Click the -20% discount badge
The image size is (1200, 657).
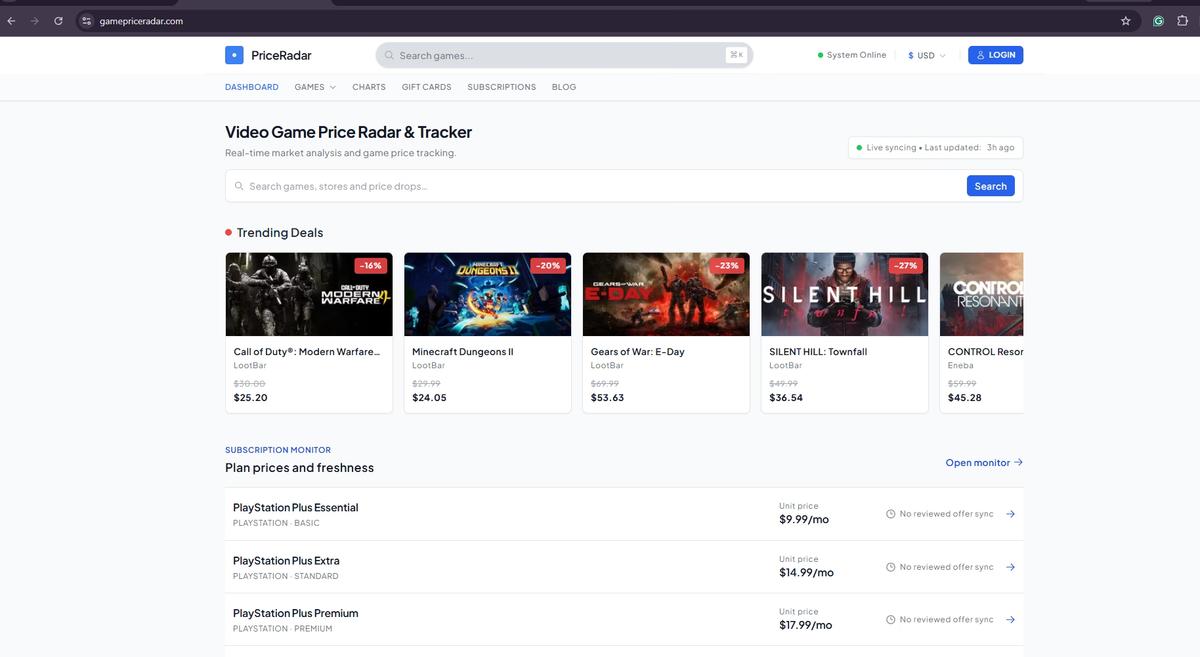(549, 266)
